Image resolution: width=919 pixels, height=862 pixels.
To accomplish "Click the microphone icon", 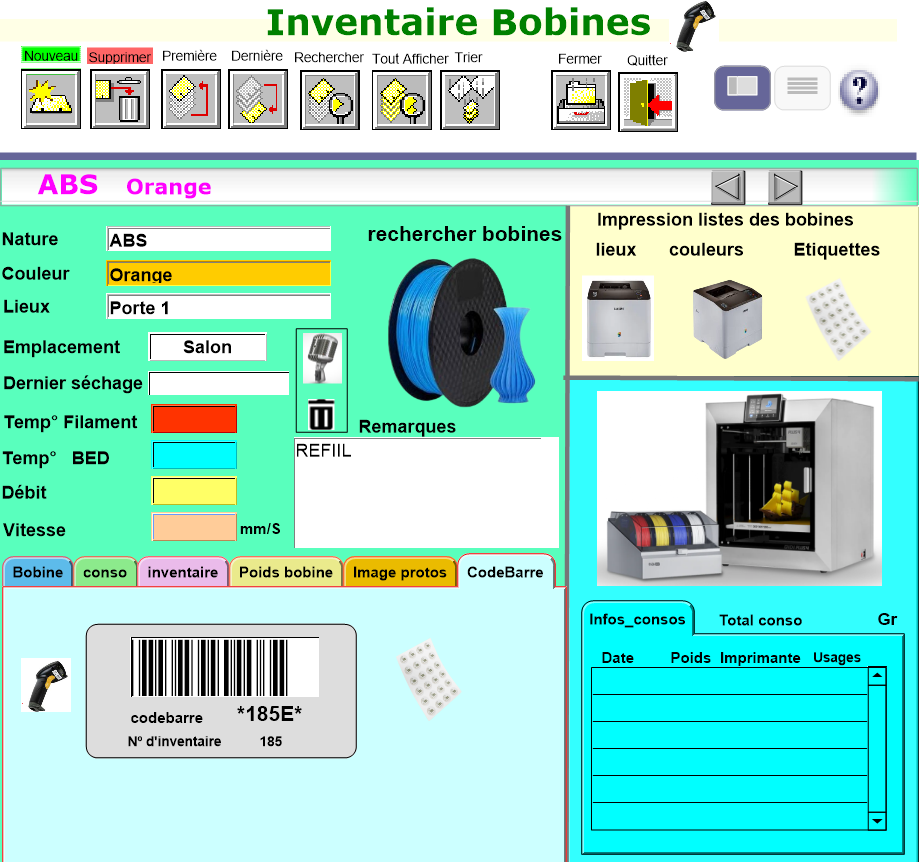I will click(322, 358).
